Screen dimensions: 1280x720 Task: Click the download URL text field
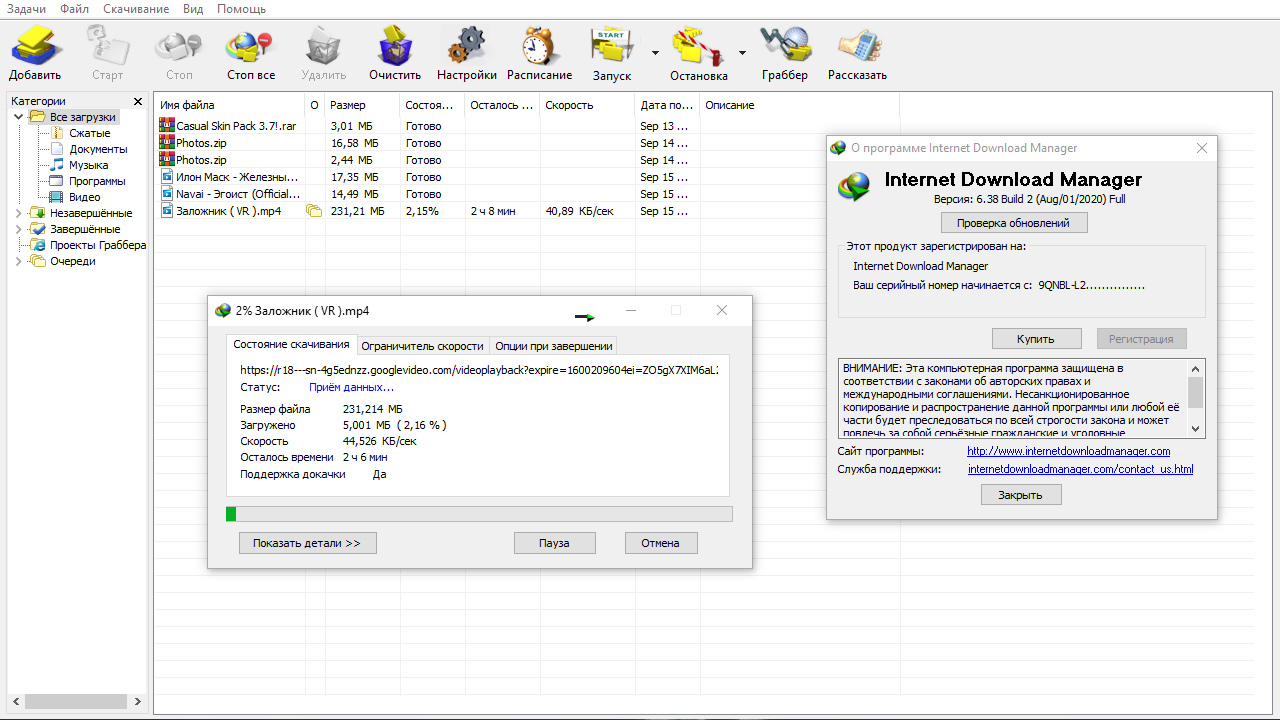[479, 370]
